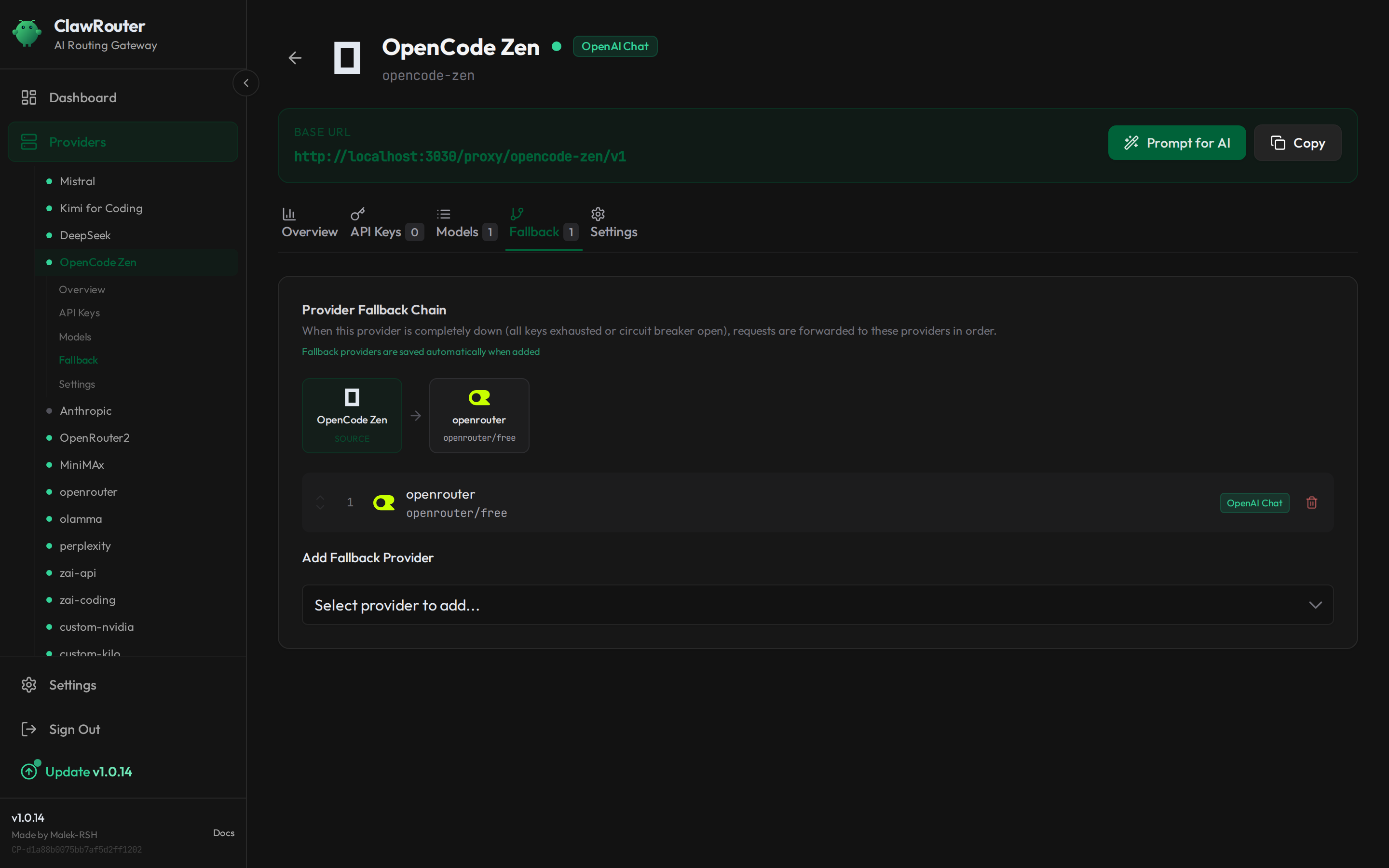
Task: Open the Select provider to add dropdown
Action: tap(817, 605)
